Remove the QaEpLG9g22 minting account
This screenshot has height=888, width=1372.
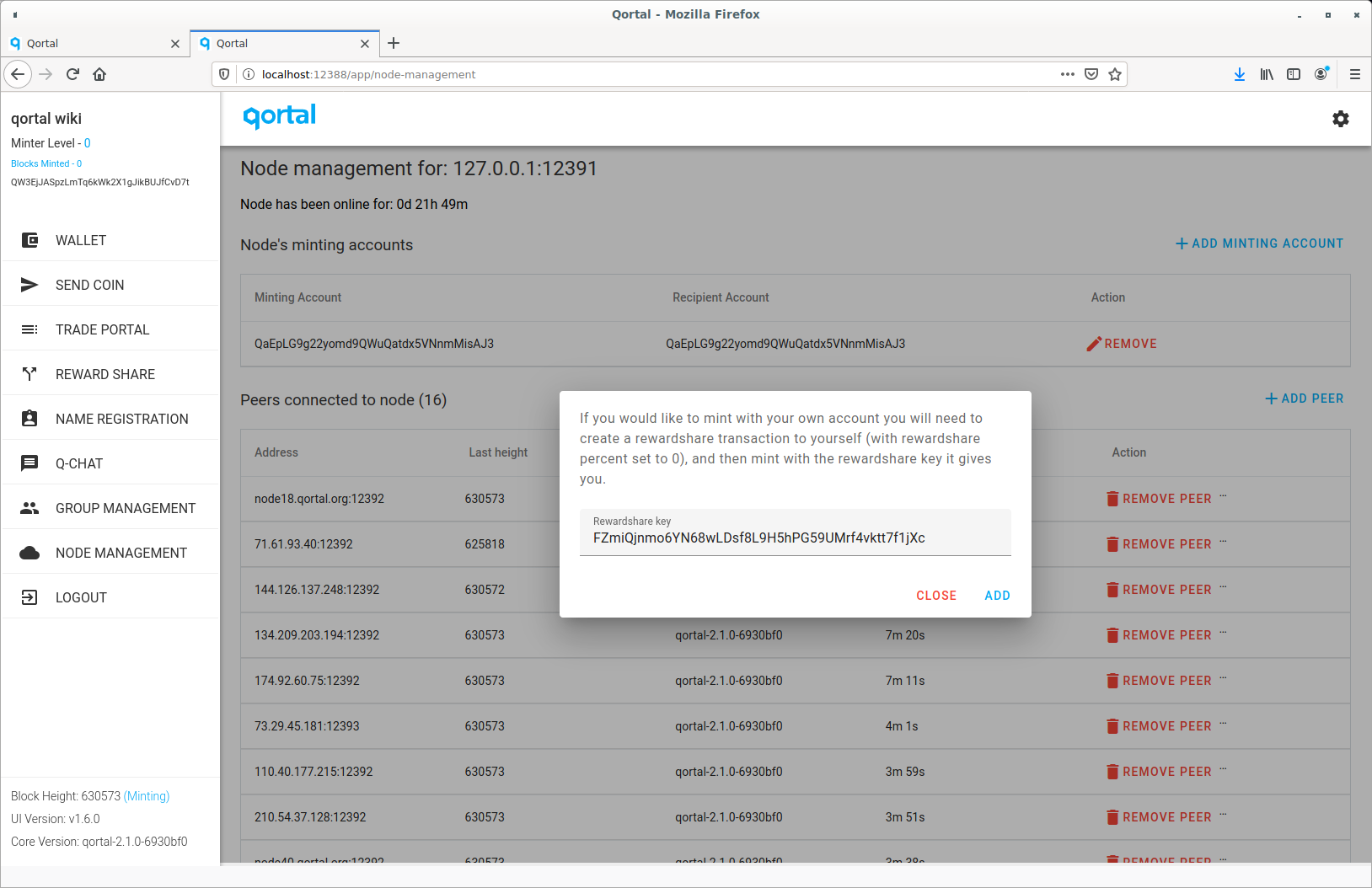point(1122,344)
